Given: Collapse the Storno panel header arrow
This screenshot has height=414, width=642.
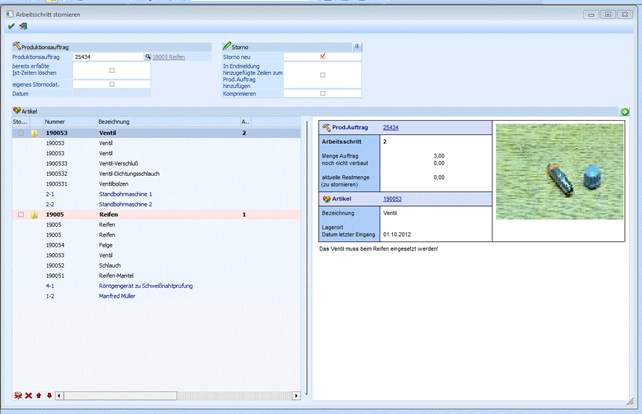Looking at the screenshot, I should point(357,46).
